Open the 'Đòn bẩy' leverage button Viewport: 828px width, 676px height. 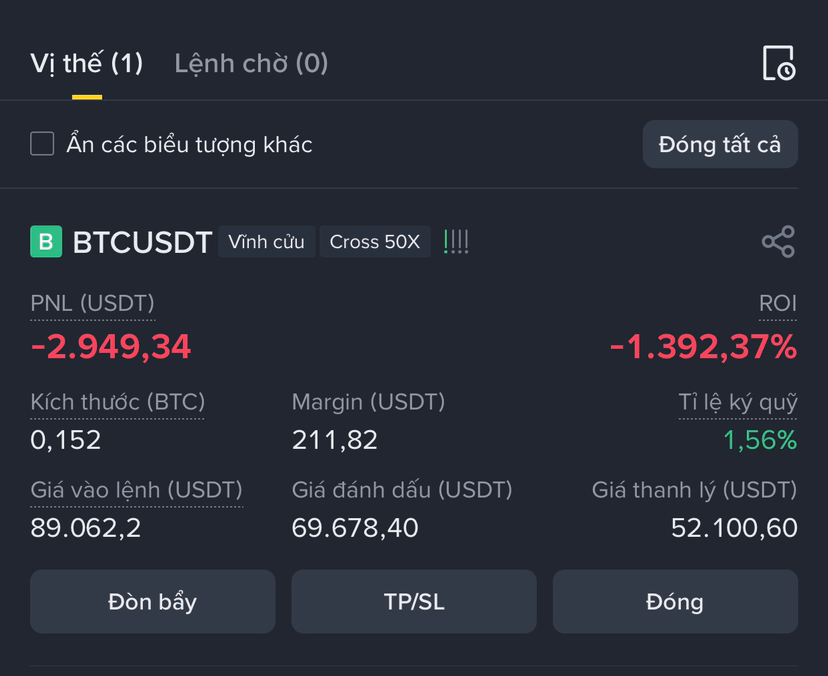pyautogui.click(x=153, y=602)
